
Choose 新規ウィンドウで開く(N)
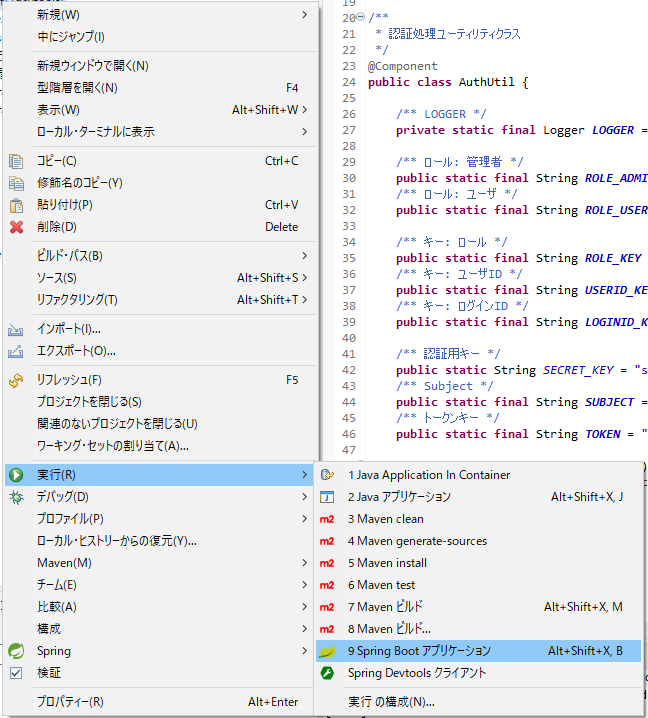(160, 66)
